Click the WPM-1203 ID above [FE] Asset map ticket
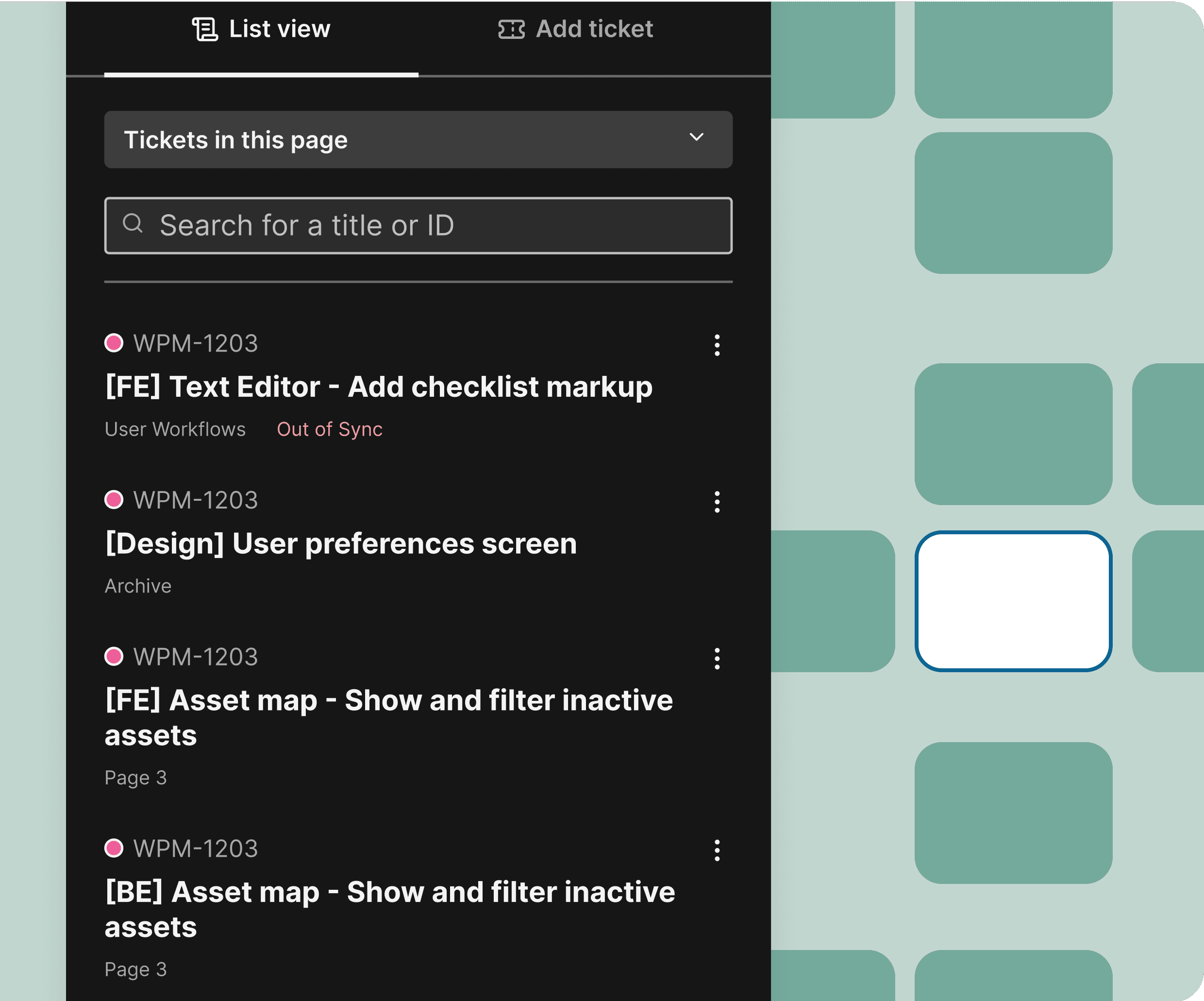The image size is (1204, 1001). [x=196, y=657]
